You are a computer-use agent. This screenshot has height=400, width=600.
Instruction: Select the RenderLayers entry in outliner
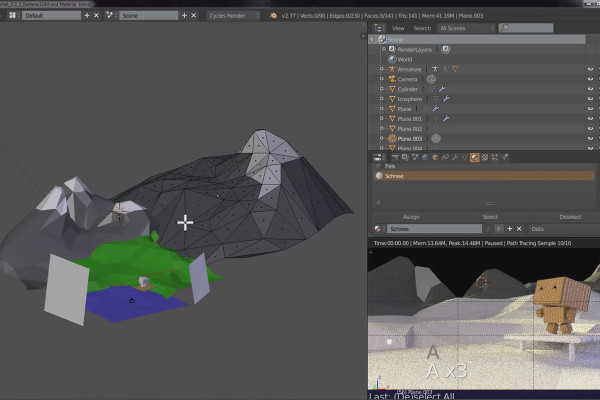(414, 49)
